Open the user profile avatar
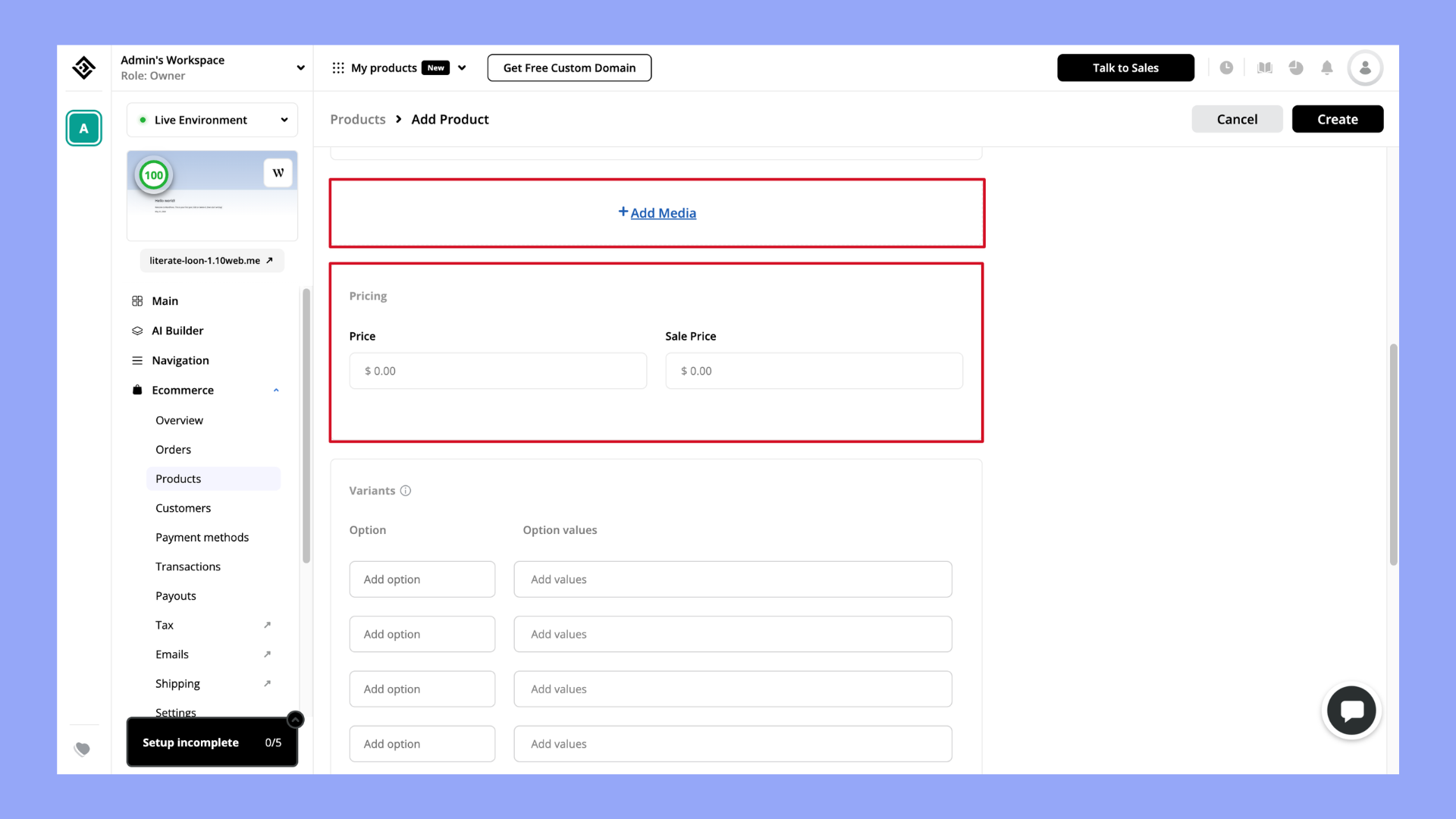Viewport: 1456px width, 819px height. 1364,67
